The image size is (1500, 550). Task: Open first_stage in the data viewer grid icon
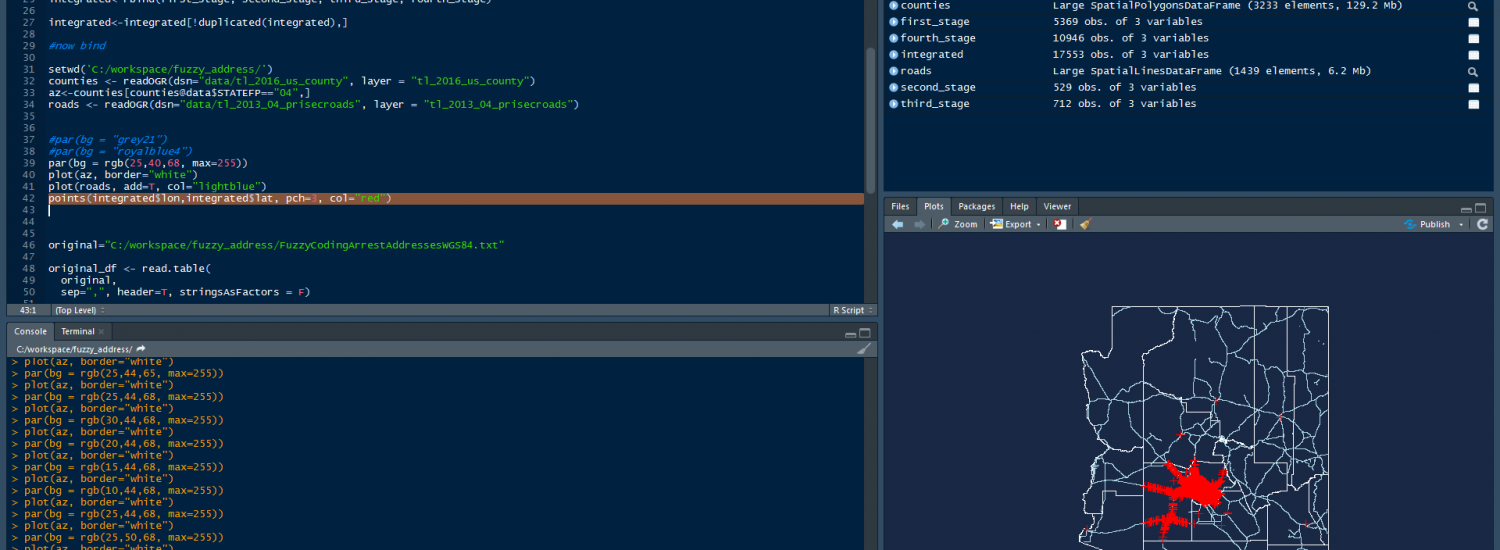coord(1473,22)
